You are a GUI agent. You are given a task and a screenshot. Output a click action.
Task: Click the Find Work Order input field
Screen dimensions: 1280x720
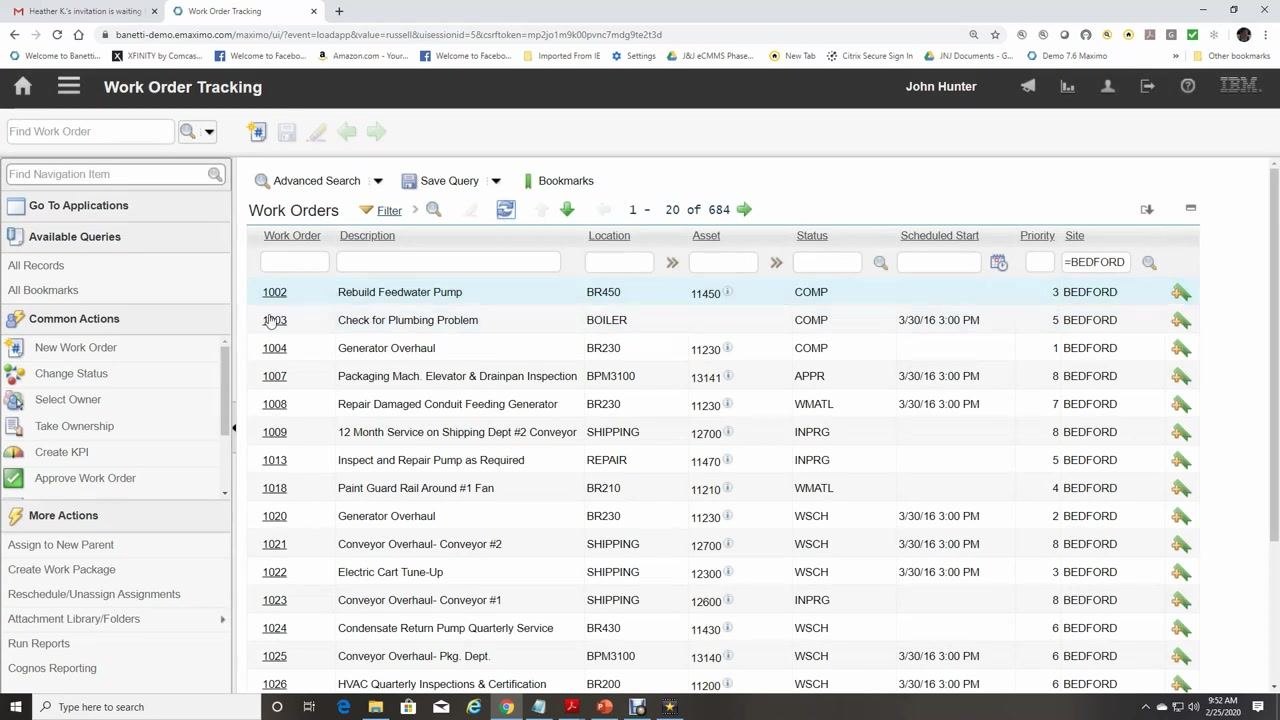[90, 132]
